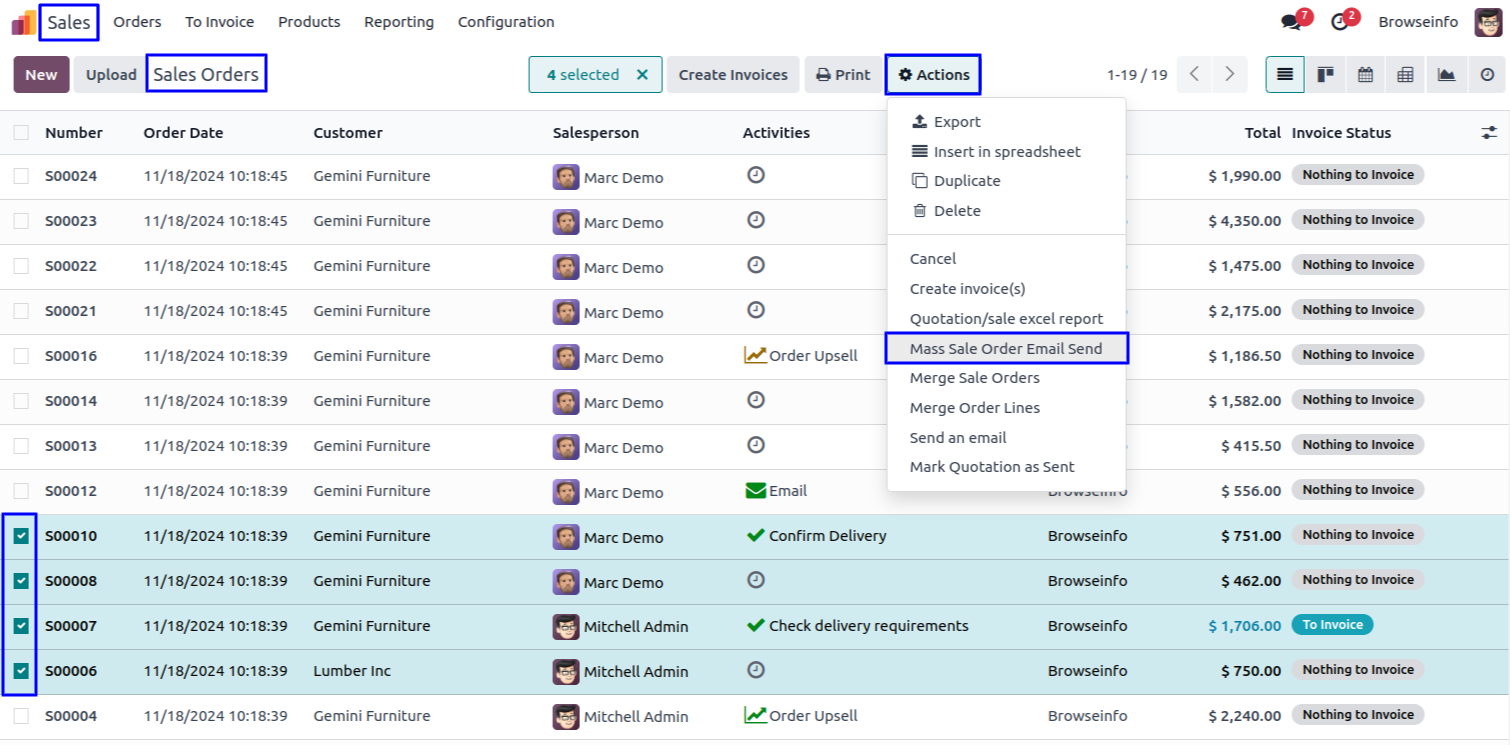Screen dimensions: 1510x745
Task: Toggle the select-all header checkbox
Action: (21, 133)
